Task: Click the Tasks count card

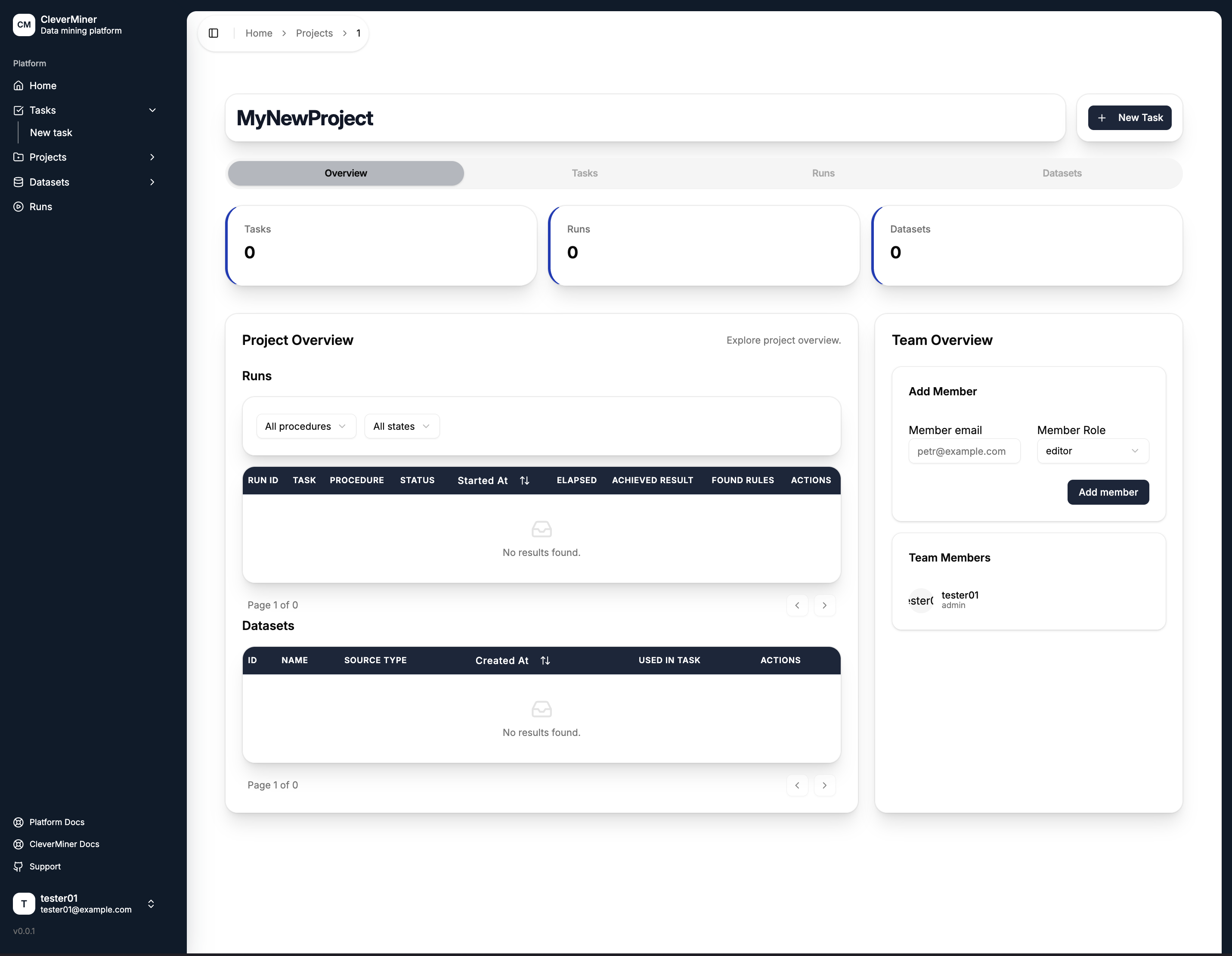Action: (381, 245)
